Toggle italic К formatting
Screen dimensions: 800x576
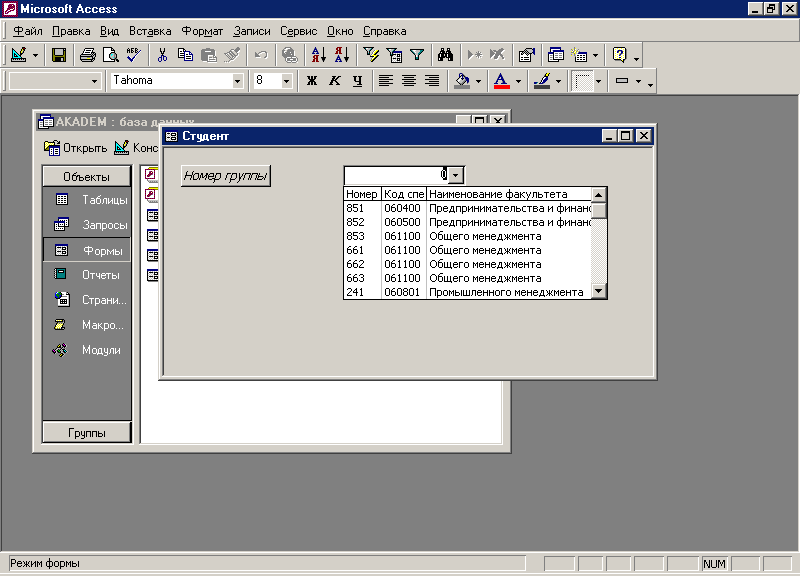tap(335, 81)
